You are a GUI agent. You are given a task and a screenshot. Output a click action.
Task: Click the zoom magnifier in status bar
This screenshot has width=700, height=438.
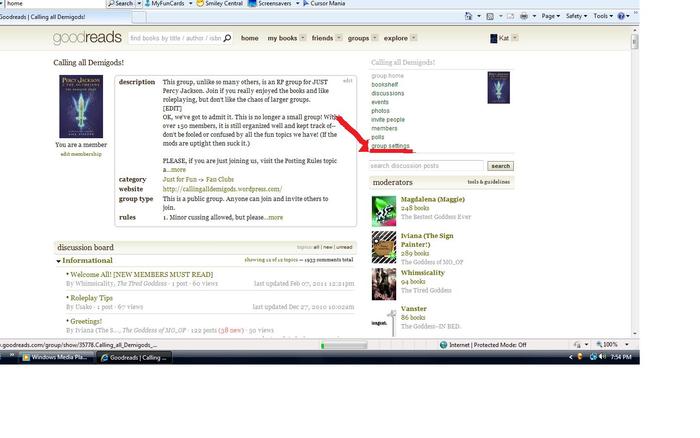click(599, 345)
